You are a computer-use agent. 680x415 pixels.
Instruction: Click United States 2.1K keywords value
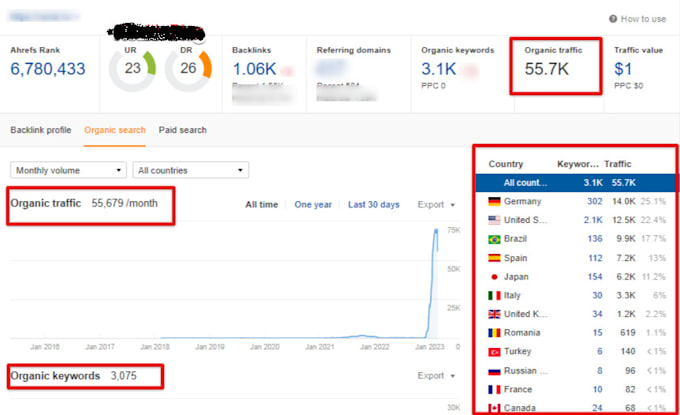[593, 220]
